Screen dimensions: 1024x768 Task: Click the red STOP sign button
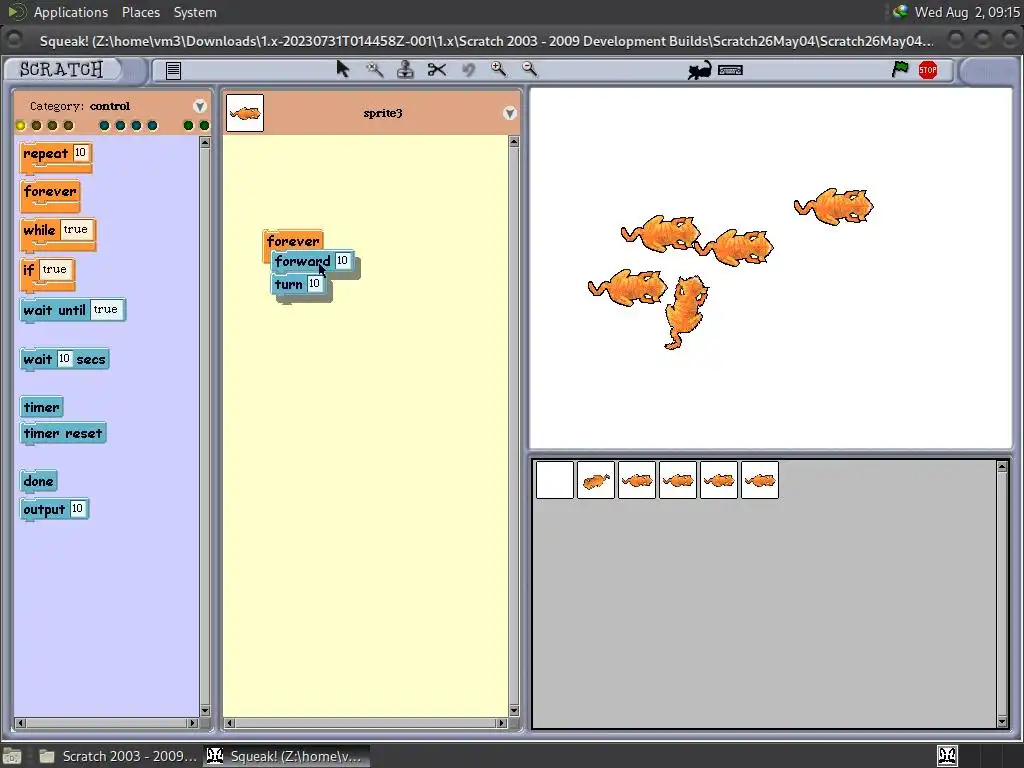(928, 70)
